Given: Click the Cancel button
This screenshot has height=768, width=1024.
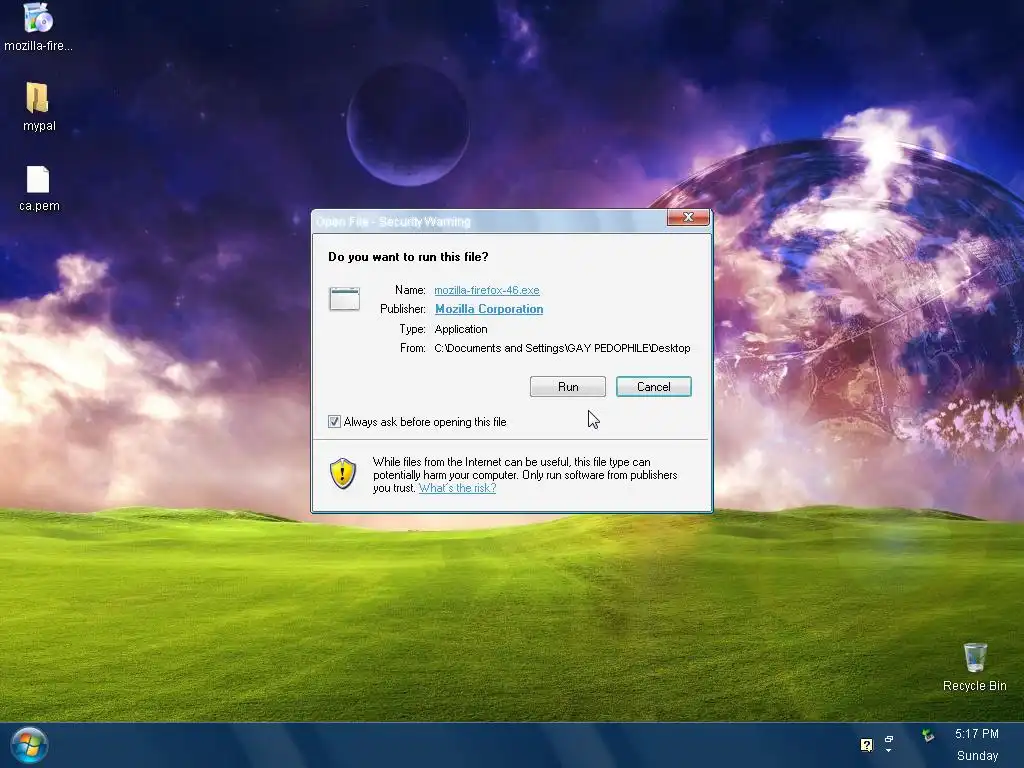Looking at the screenshot, I should point(654,387).
